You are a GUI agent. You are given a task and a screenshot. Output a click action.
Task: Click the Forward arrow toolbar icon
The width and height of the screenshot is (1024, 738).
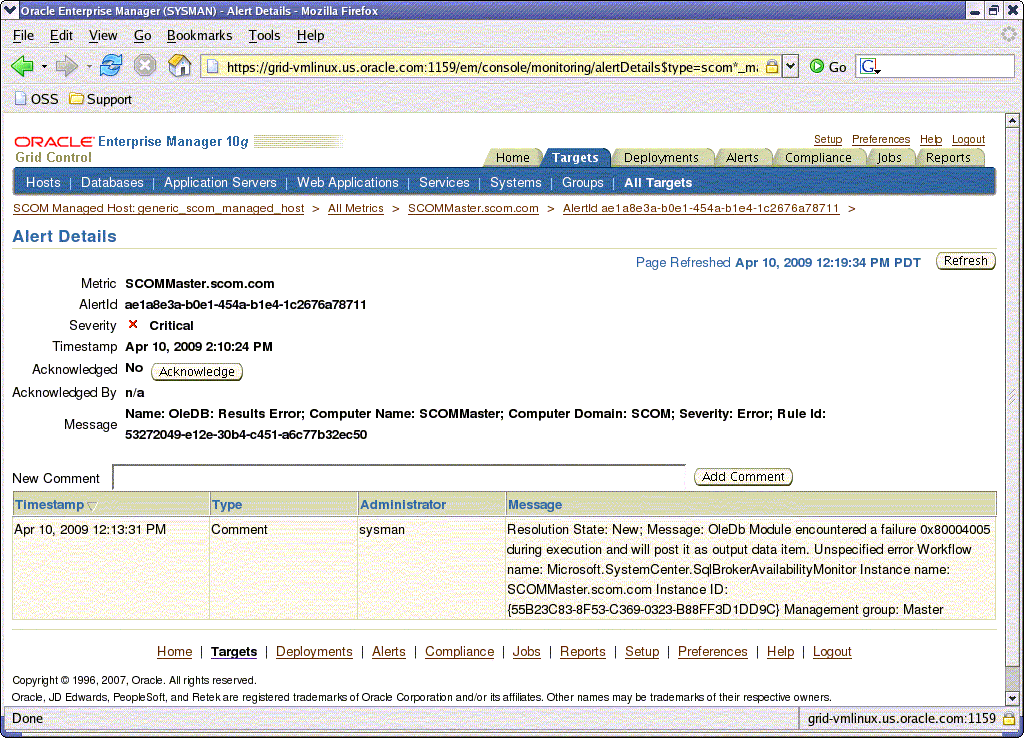[67, 66]
